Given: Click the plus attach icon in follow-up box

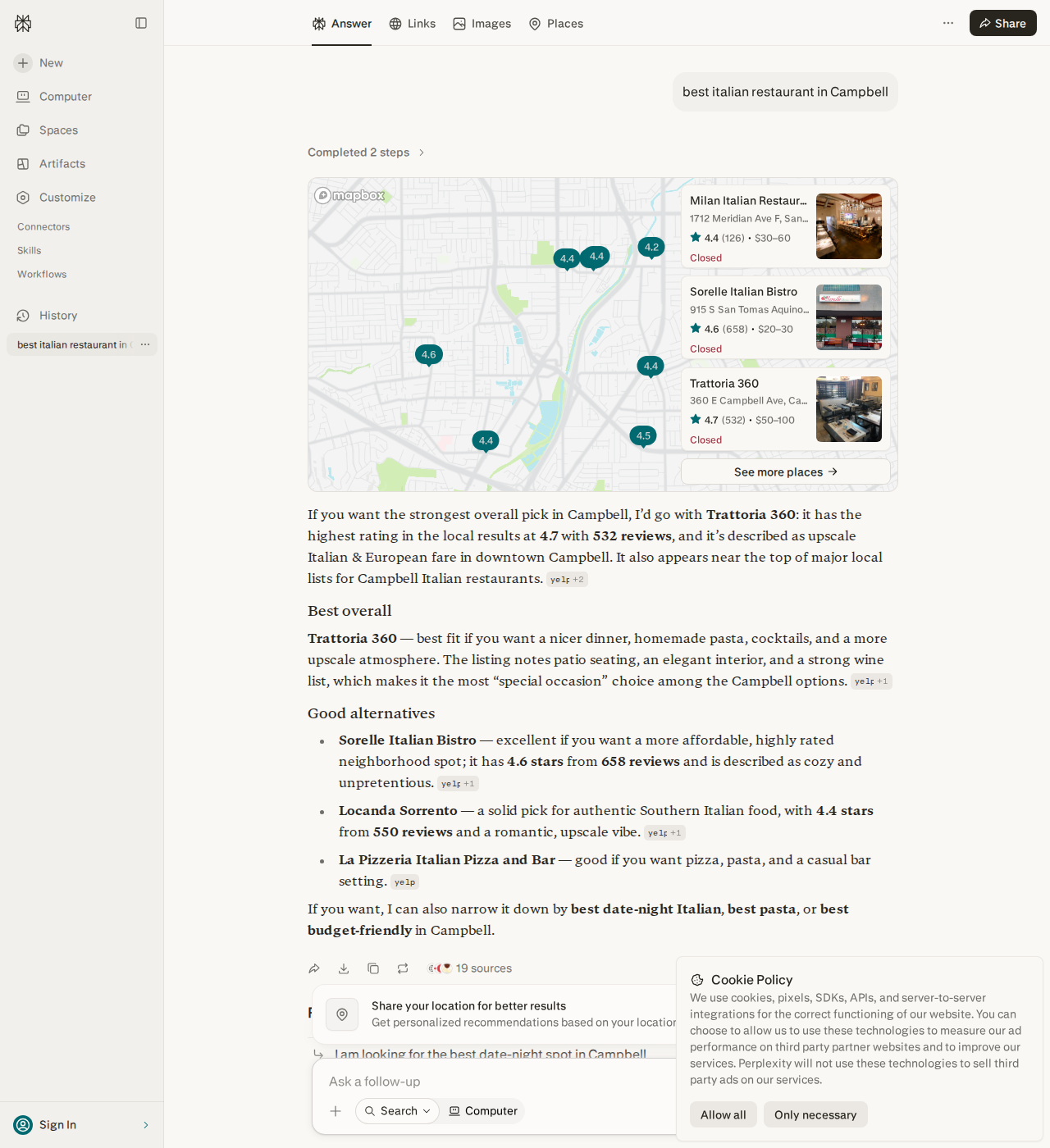Looking at the screenshot, I should pyautogui.click(x=336, y=1111).
